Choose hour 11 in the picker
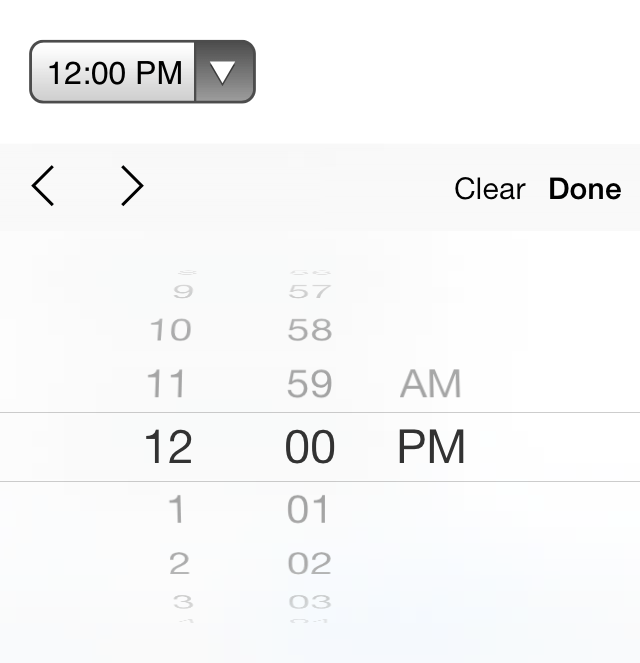Viewport: 640px width, 663px height. [x=166, y=384]
